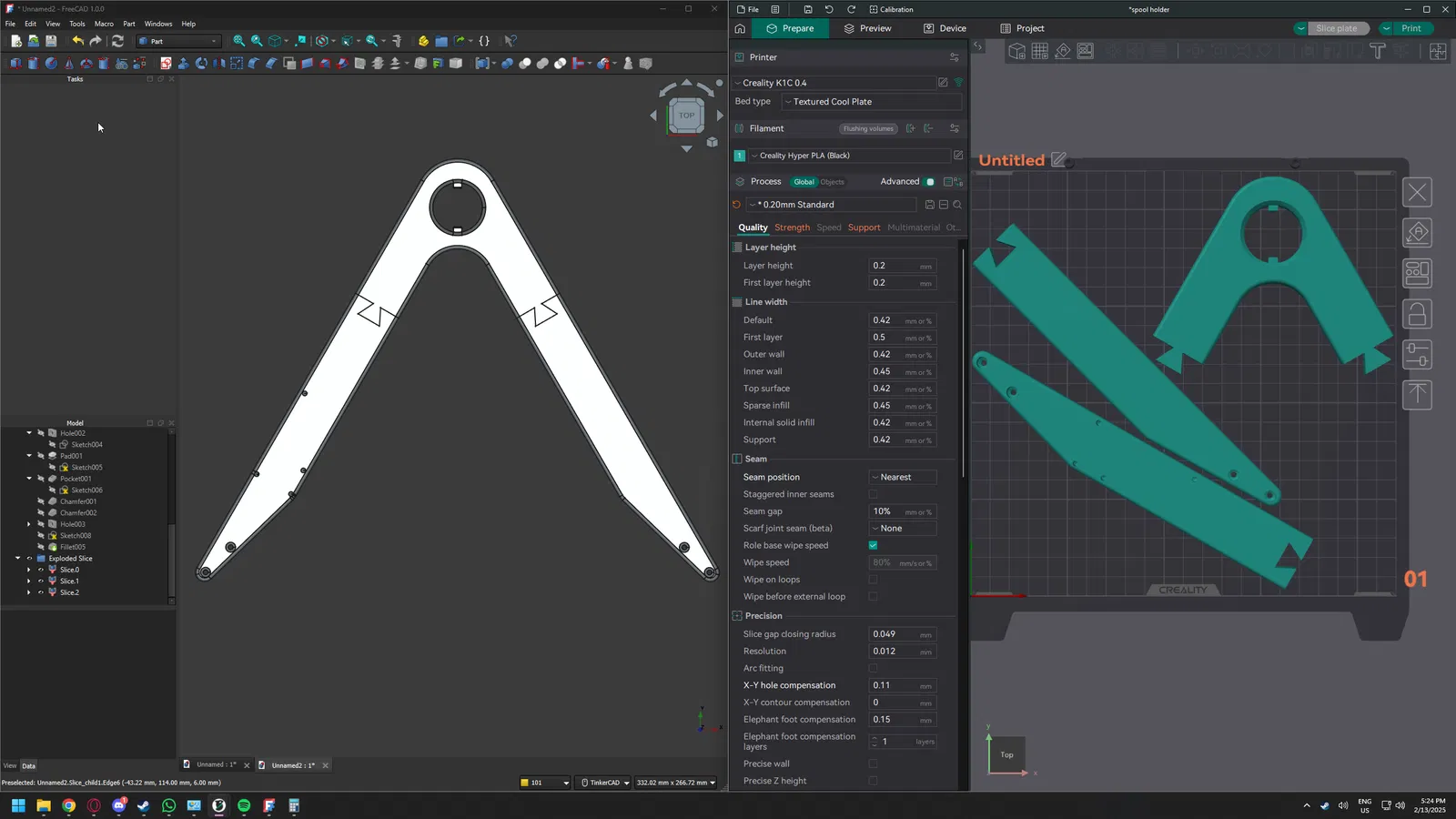
Task: Click the FreeCAD undo arrow icon
Action: pyautogui.click(x=77, y=41)
